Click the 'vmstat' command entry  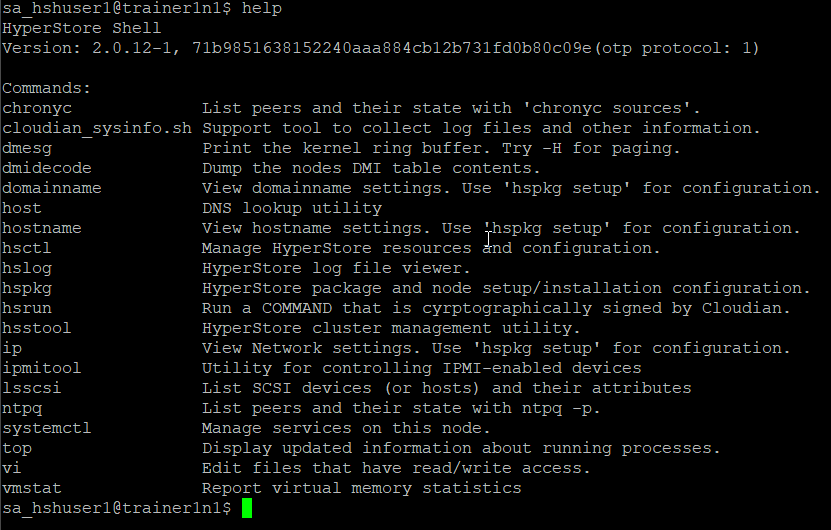click(x=32, y=488)
